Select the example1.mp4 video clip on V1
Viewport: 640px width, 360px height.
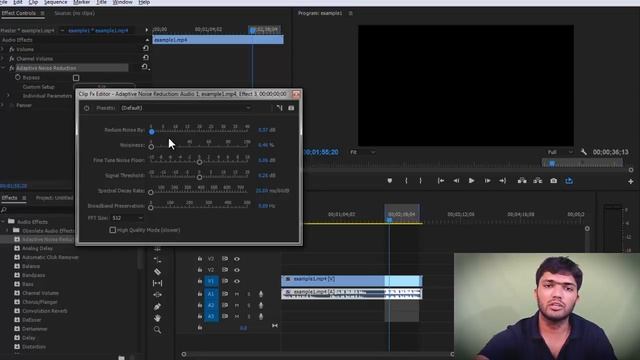coord(352,280)
